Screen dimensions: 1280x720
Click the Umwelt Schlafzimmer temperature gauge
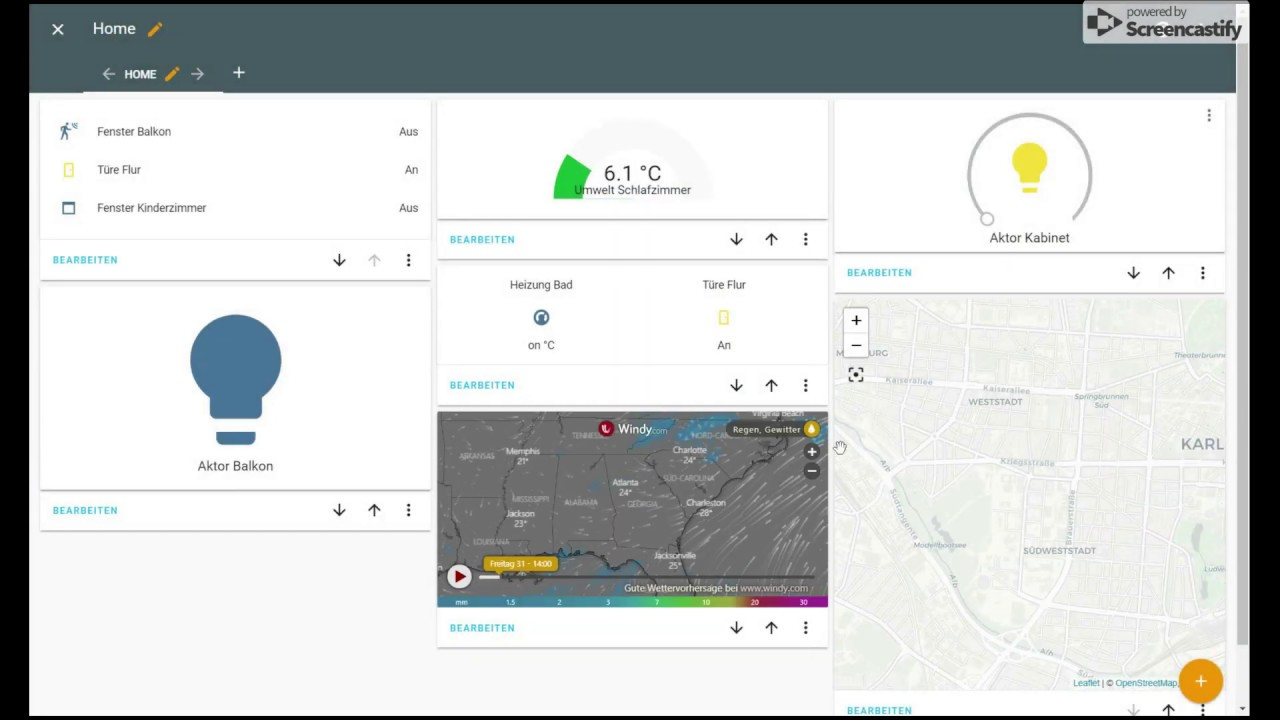coord(632,160)
